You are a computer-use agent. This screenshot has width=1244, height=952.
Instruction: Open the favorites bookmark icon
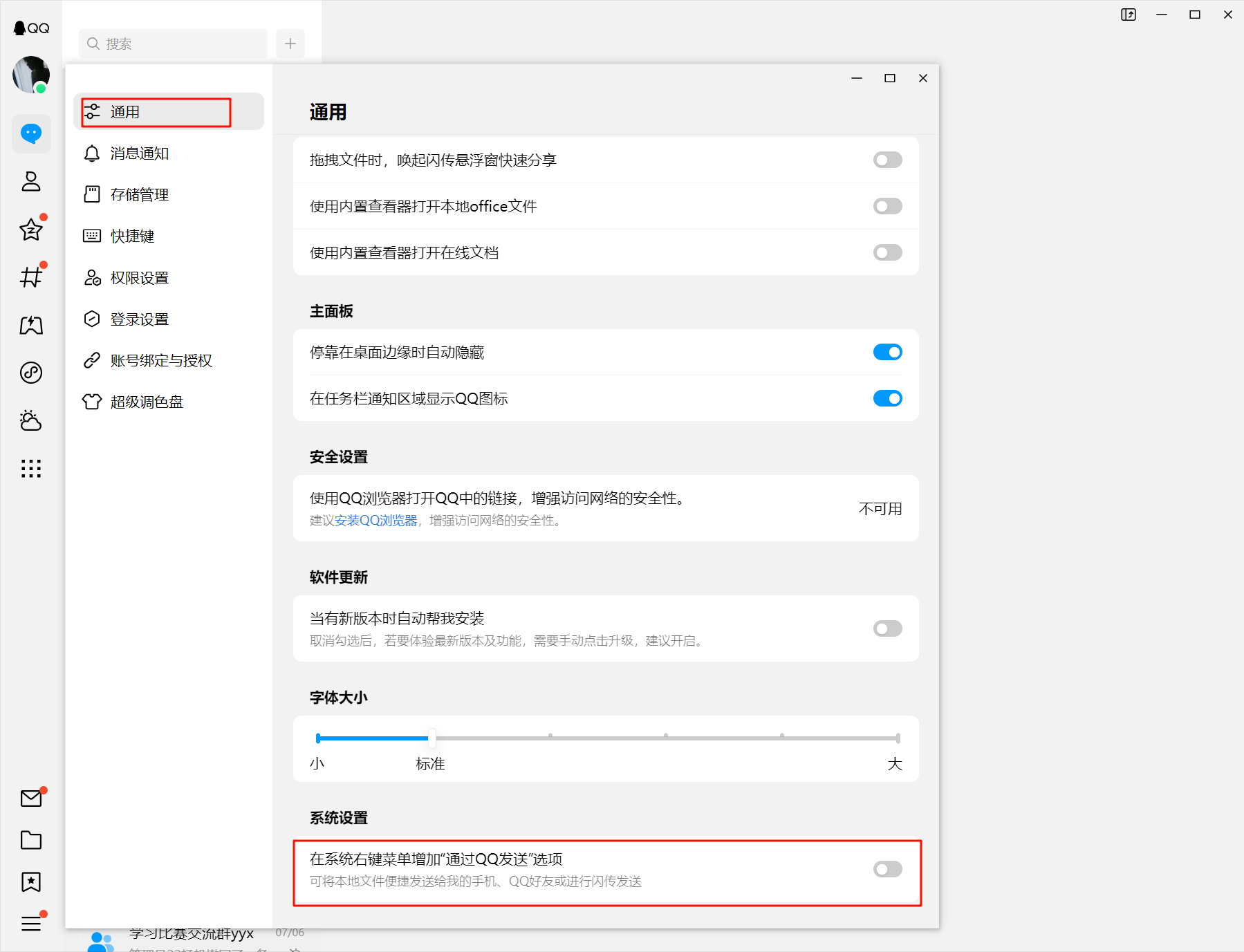click(x=31, y=881)
